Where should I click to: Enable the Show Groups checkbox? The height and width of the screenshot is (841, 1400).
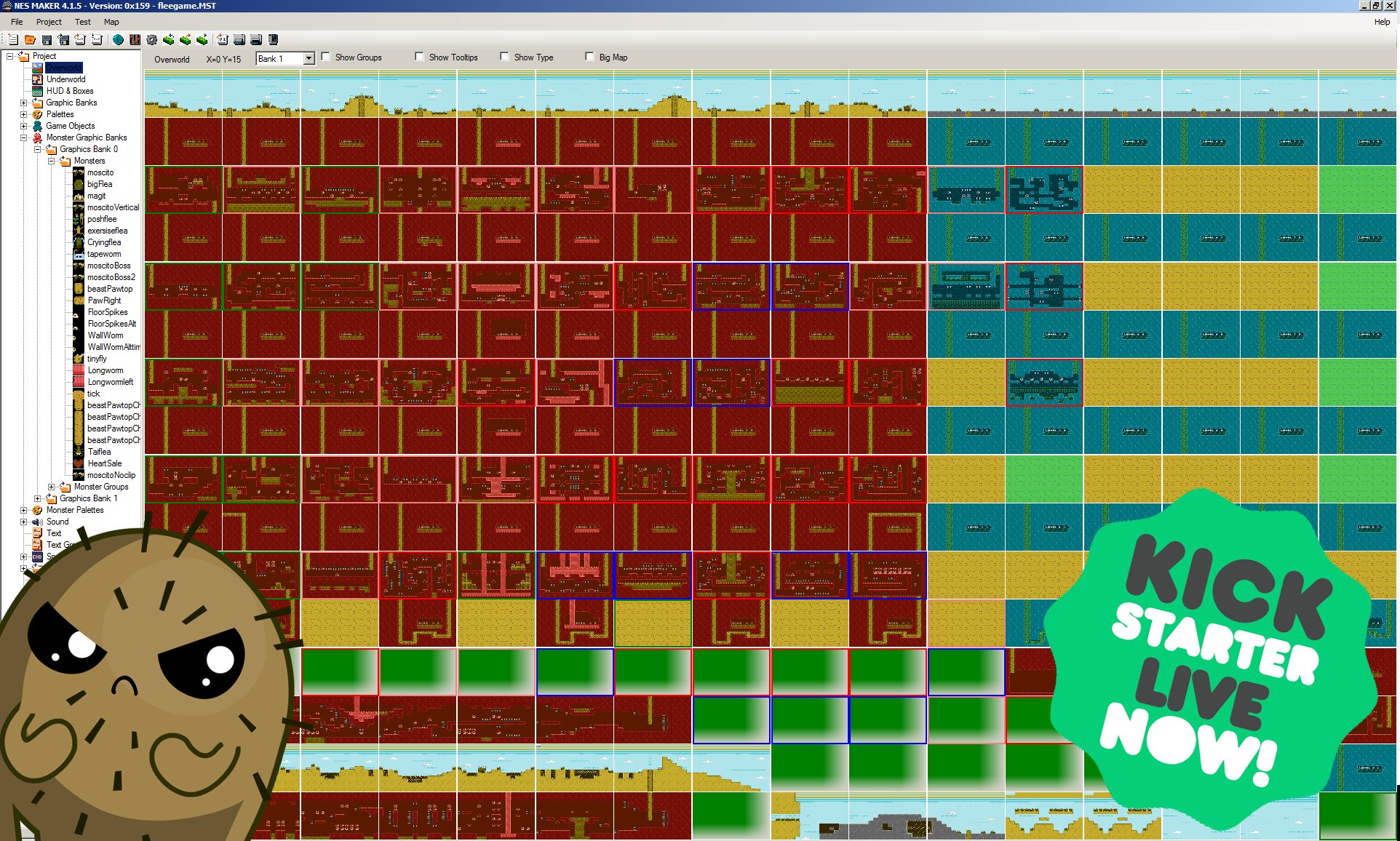[x=326, y=57]
